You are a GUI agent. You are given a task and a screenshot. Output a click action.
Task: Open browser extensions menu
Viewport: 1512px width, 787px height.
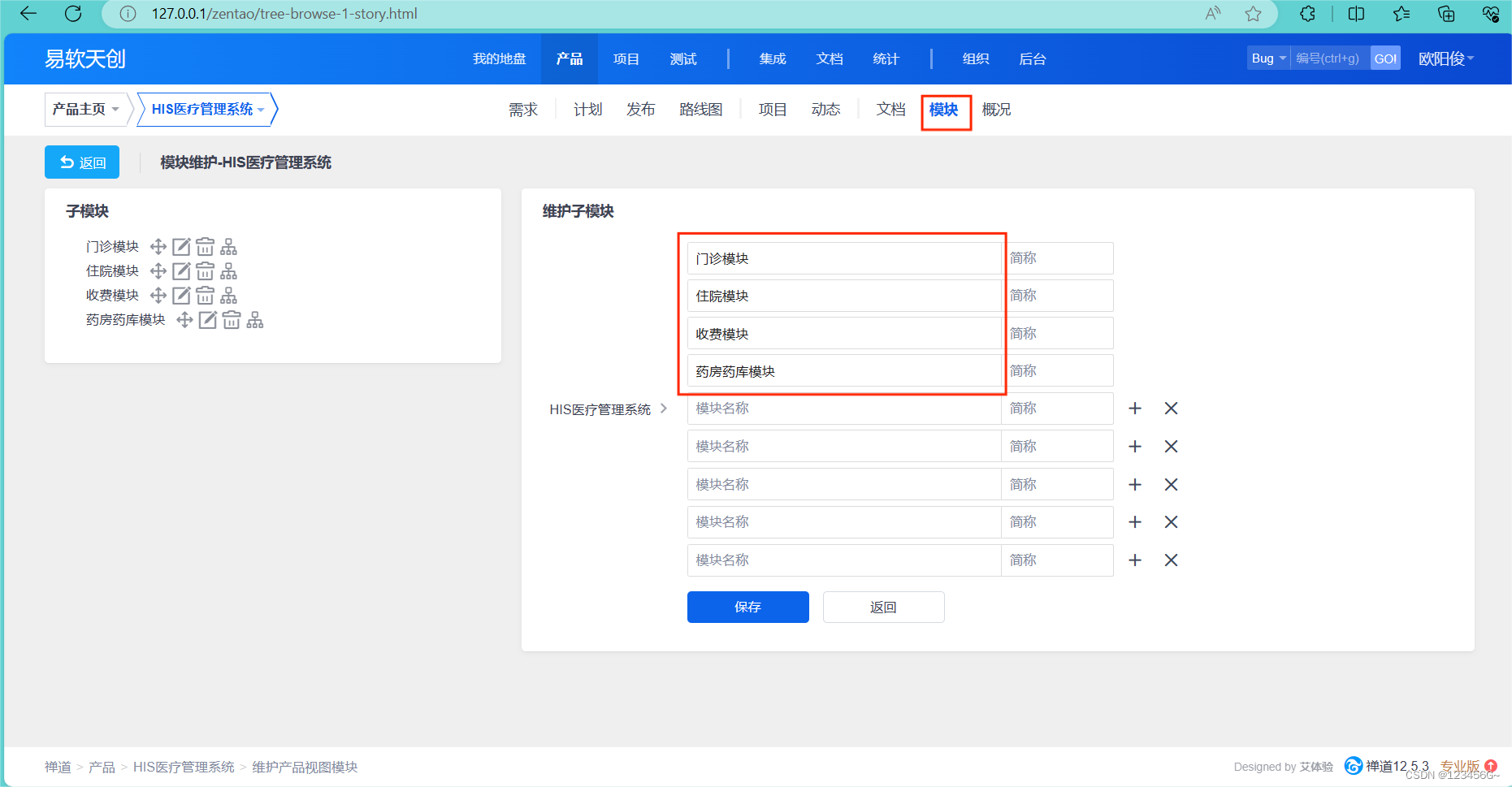click(x=1307, y=14)
